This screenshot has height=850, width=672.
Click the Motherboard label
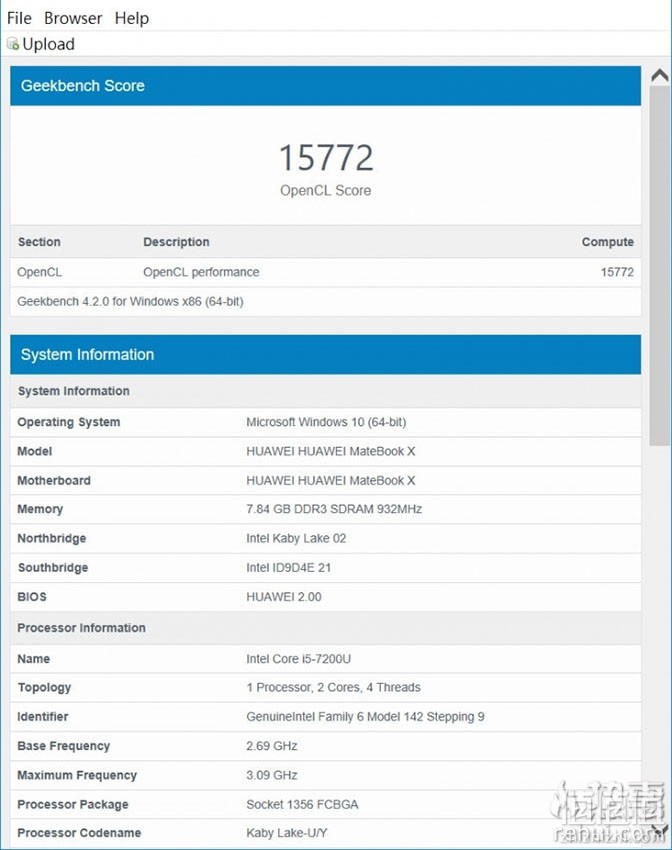[54, 480]
